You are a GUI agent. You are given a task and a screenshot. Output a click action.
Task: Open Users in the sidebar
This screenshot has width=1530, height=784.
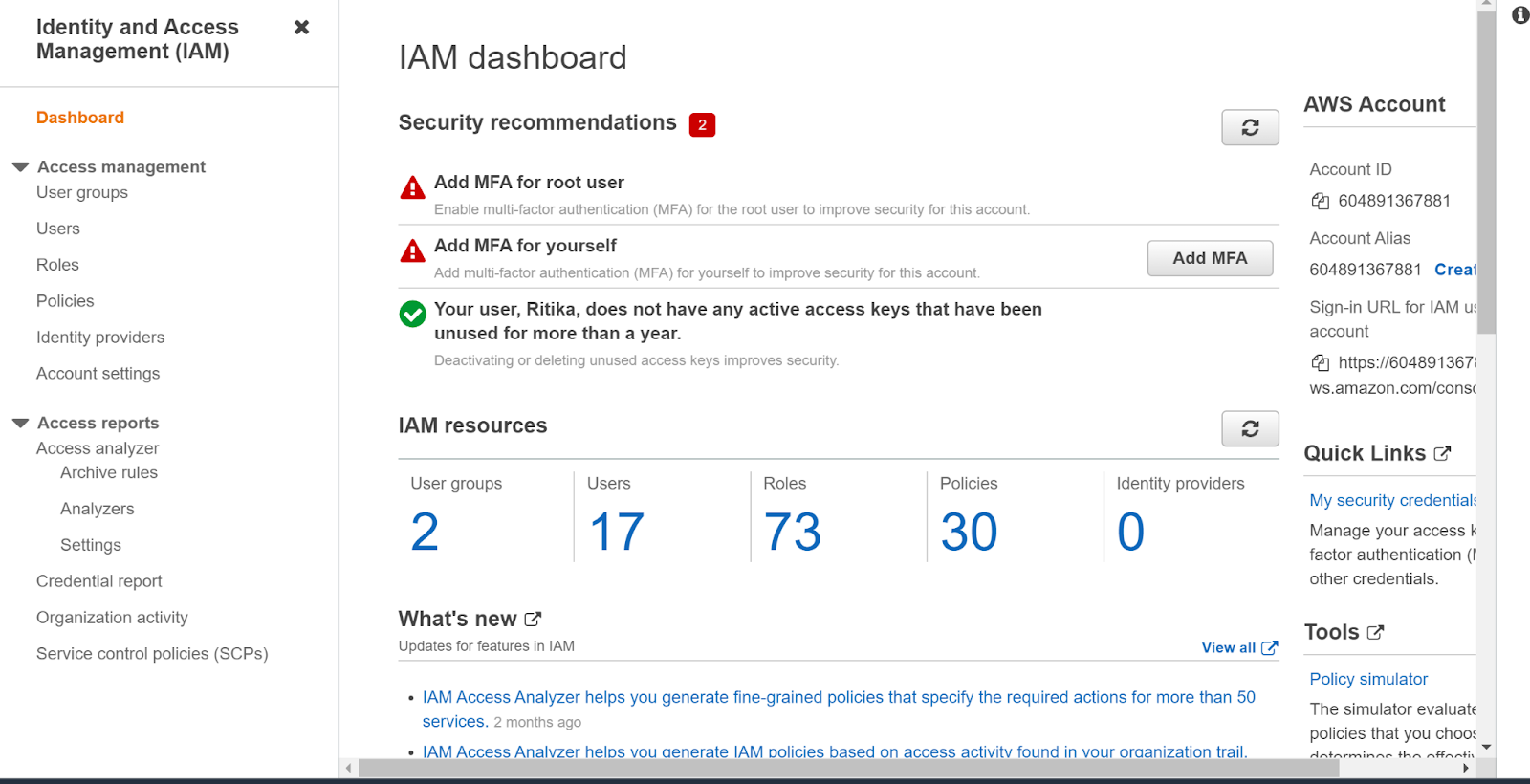tap(58, 229)
